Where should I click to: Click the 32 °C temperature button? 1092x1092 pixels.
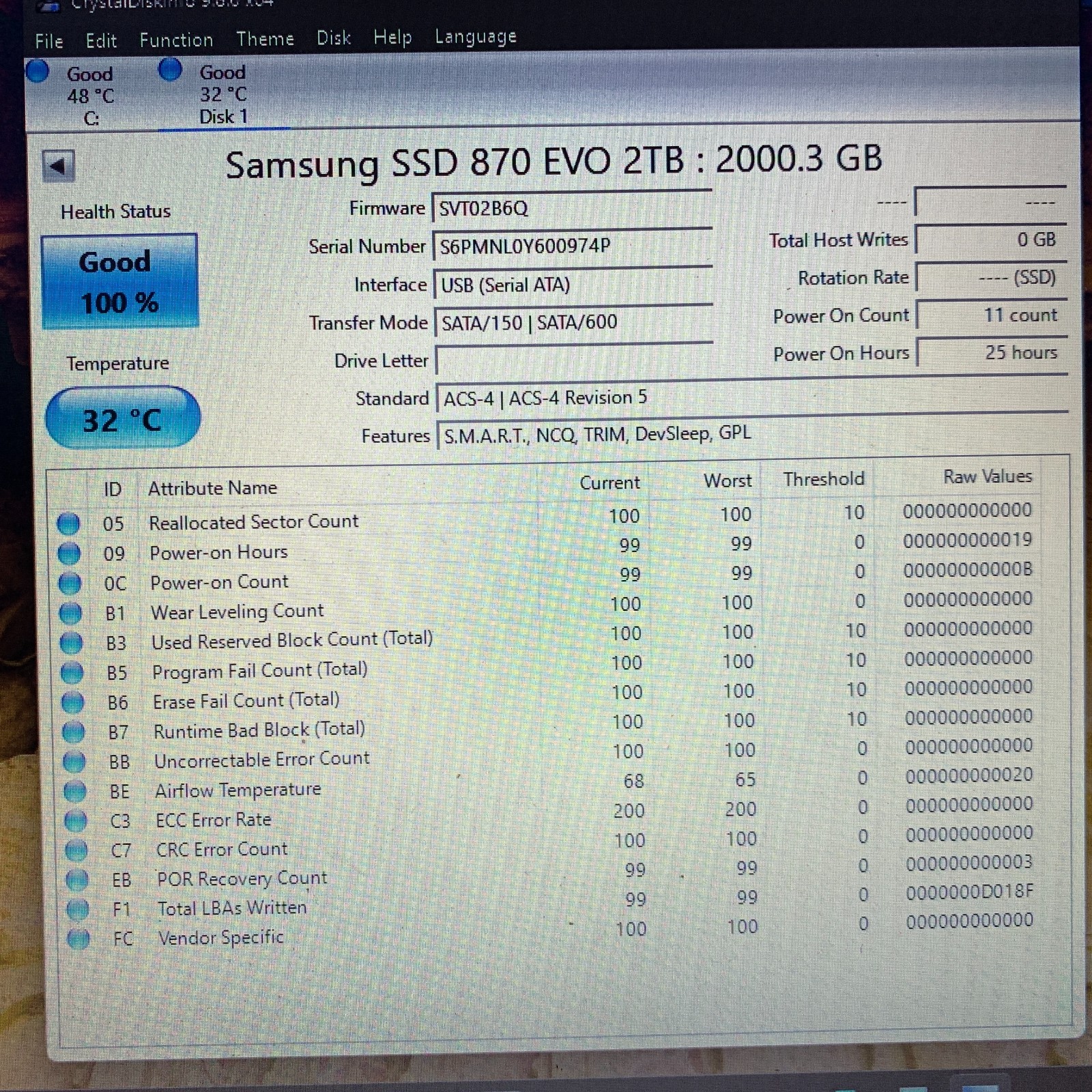click(x=123, y=418)
